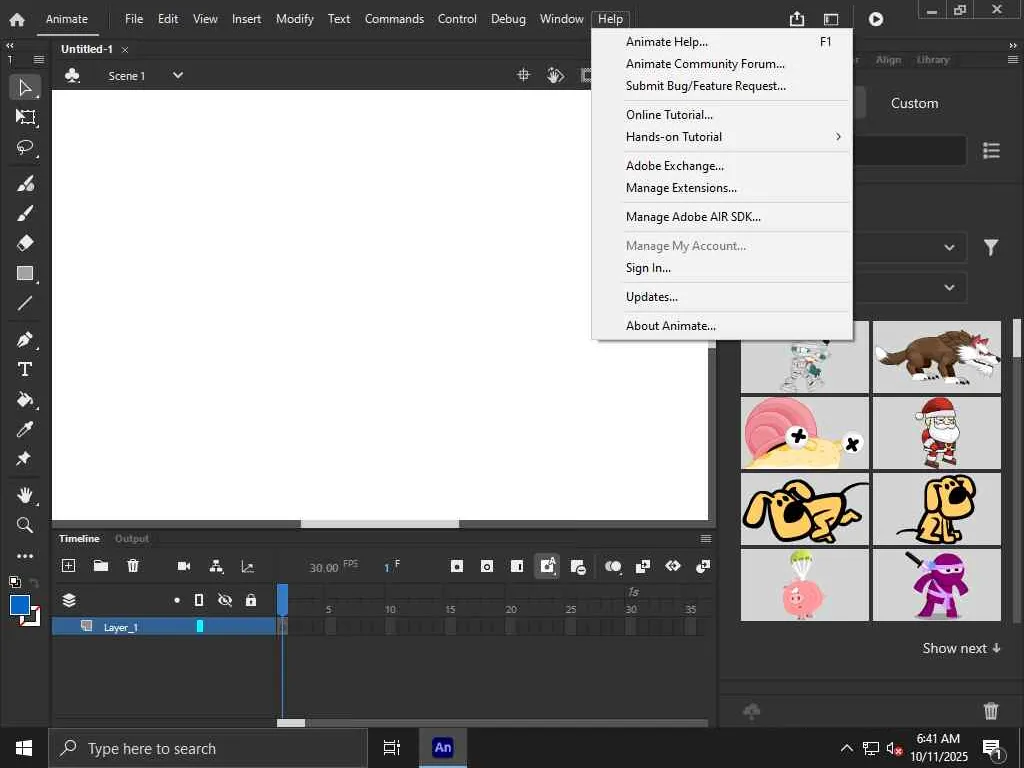
Task: Select the Eraser tool
Action: 25,243
